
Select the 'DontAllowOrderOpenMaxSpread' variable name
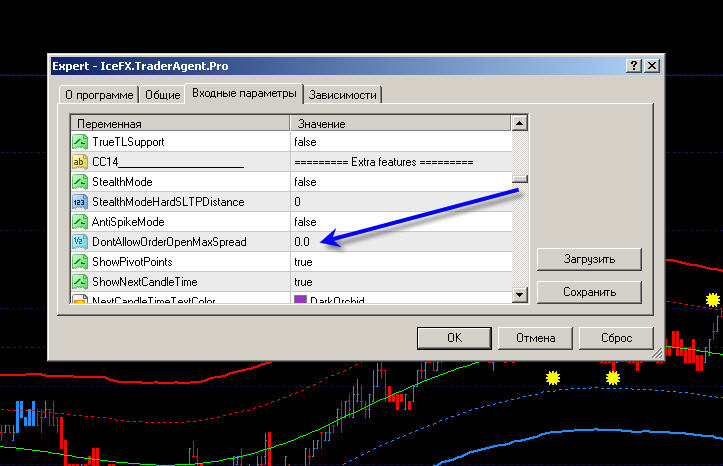point(169,242)
